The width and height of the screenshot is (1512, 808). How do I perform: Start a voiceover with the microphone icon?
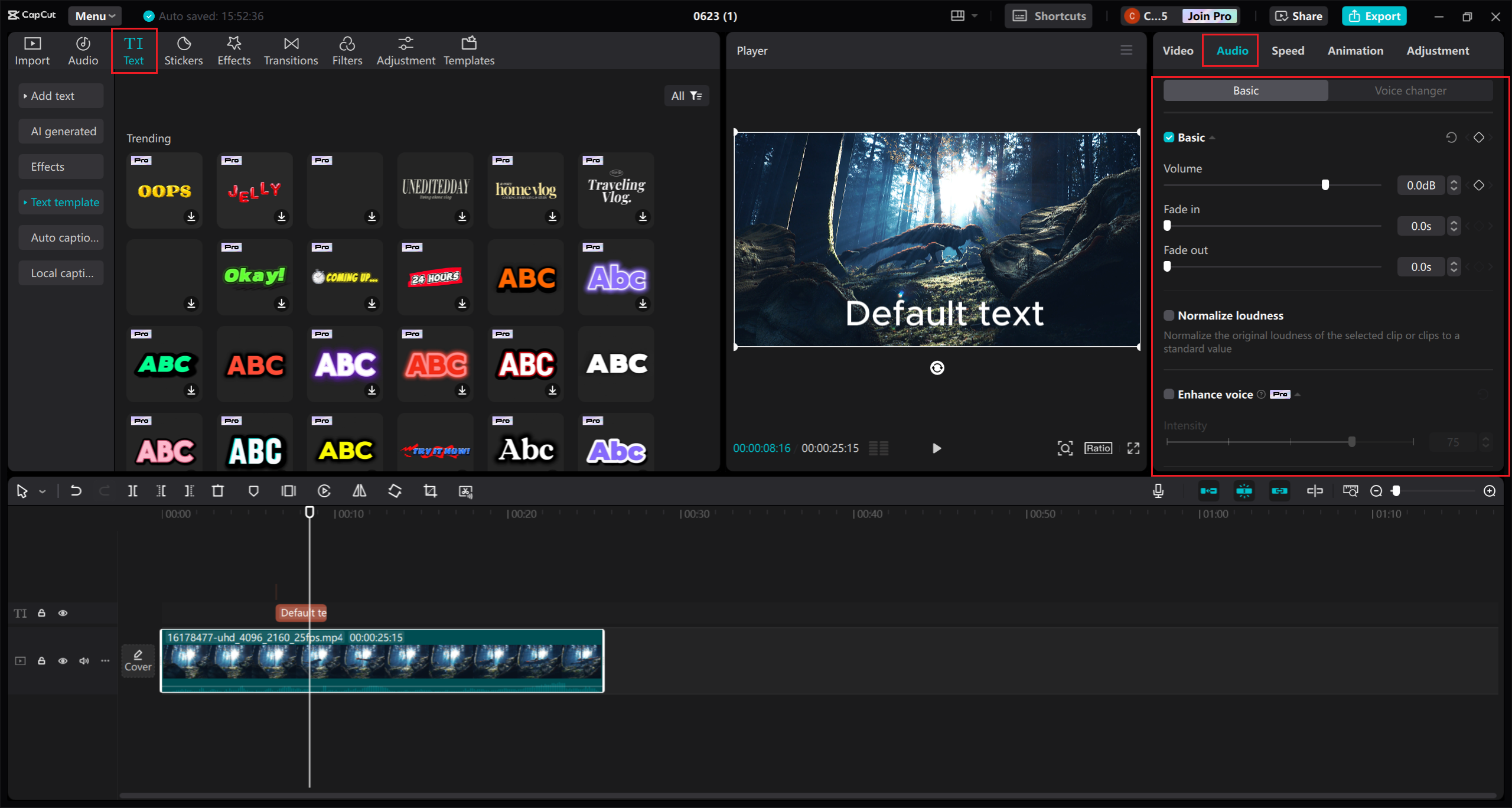[x=1158, y=491]
